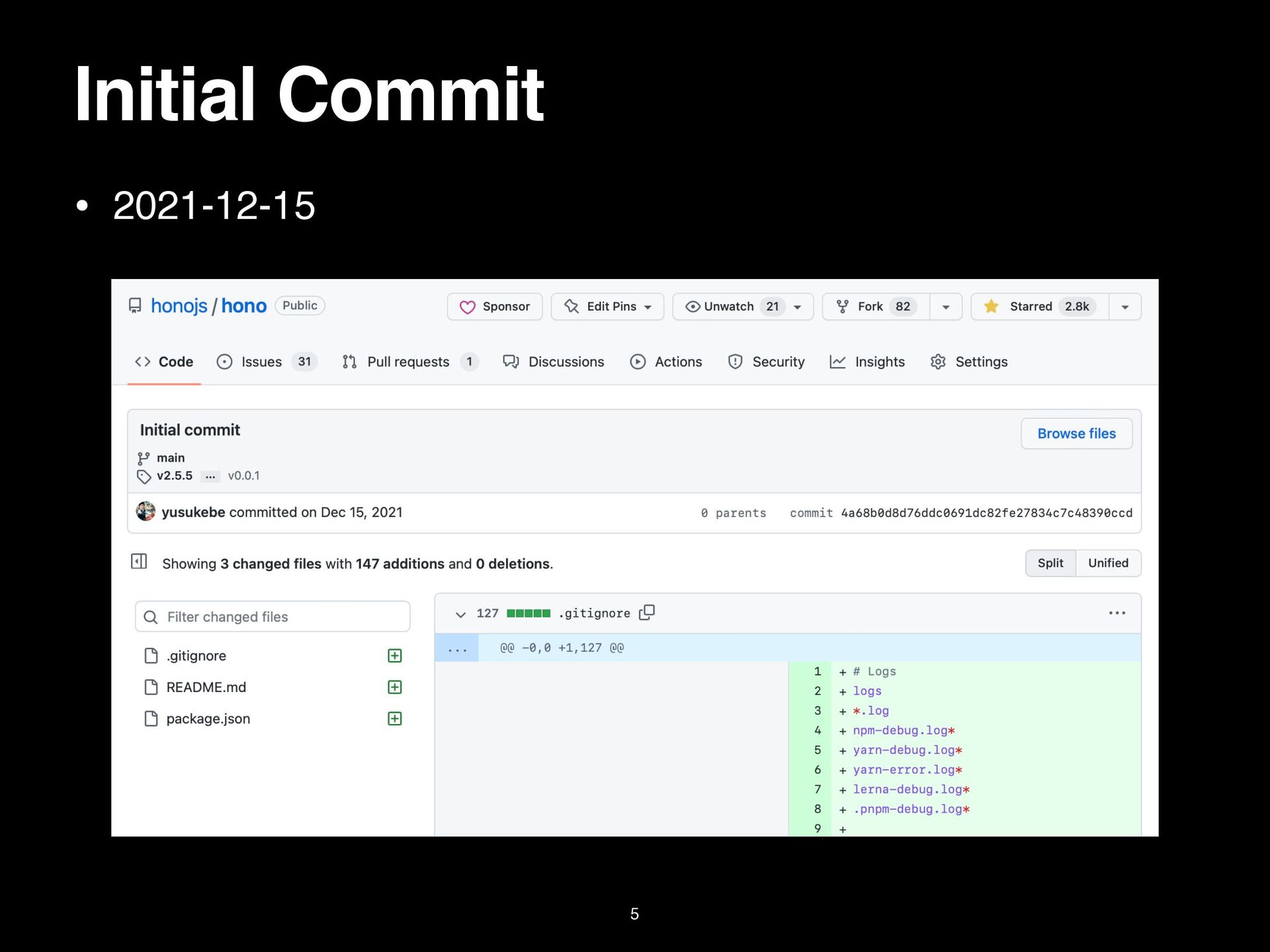The image size is (1270, 952).
Task: Open the .gitignore diff options menu
Action: tap(1117, 614)
